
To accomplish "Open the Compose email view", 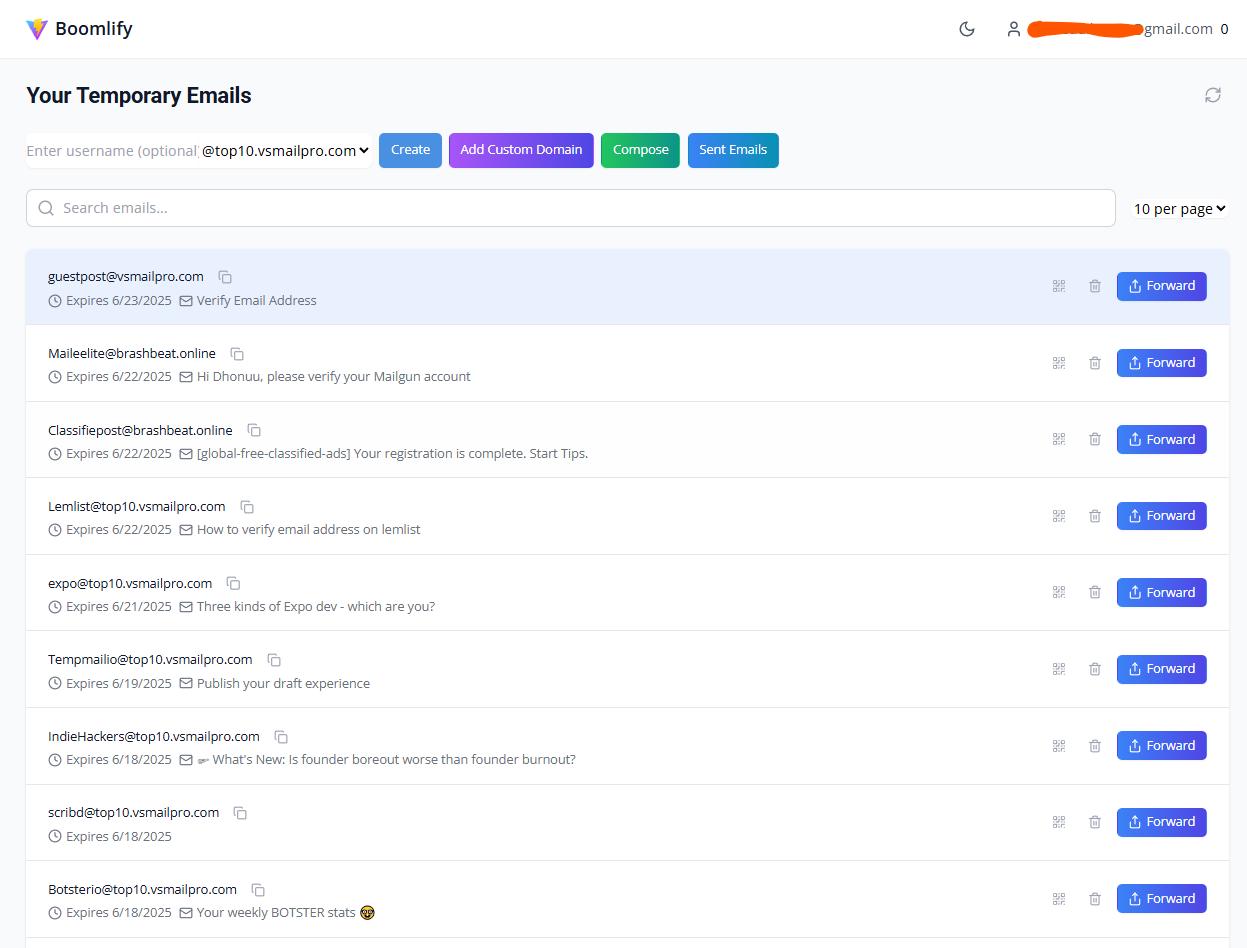I will click(640, 150).
